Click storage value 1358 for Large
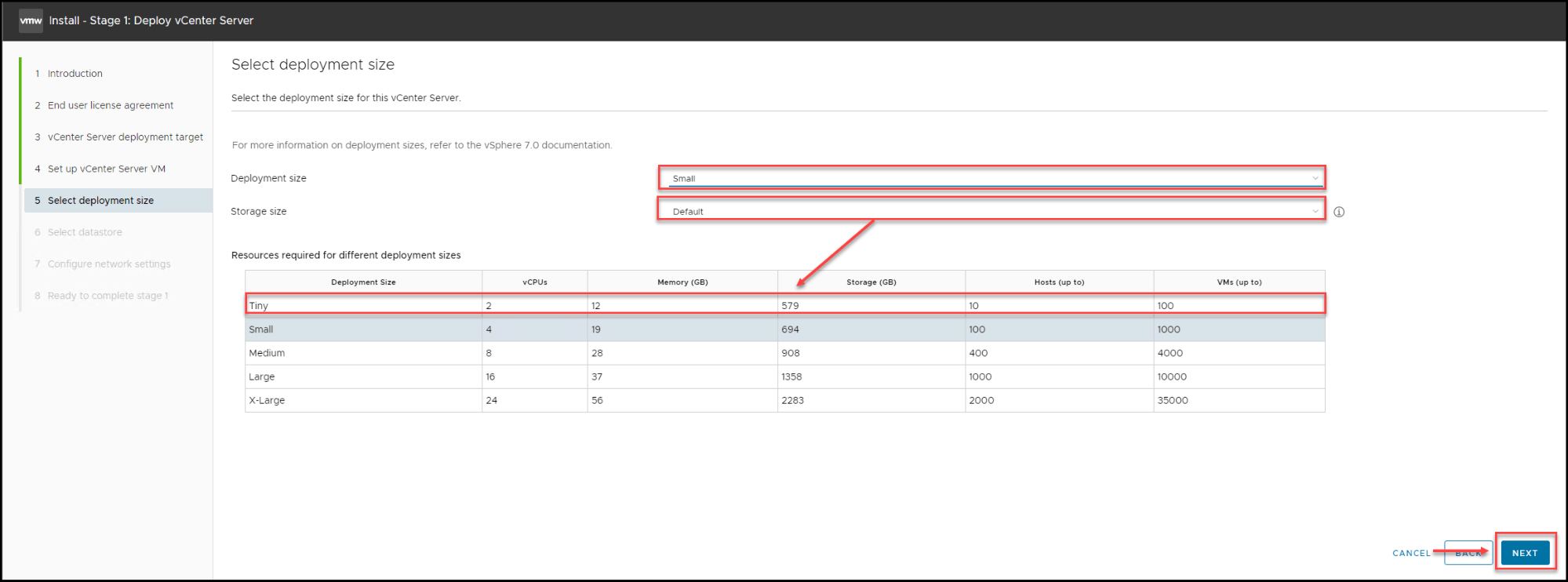The height and width of the screenshot is (582, 1568). click(x=791, y=376)
